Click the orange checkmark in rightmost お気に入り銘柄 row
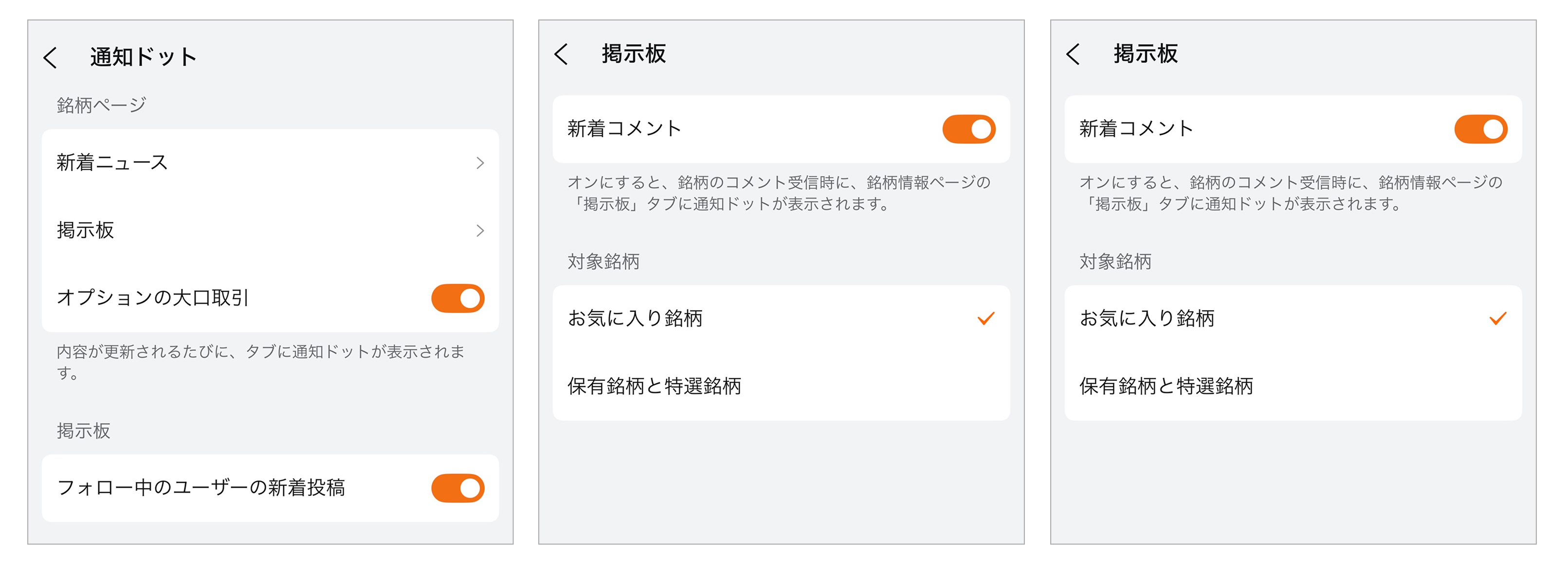The height and width of the screenshot is (567, 1568). coord(1497,318)
